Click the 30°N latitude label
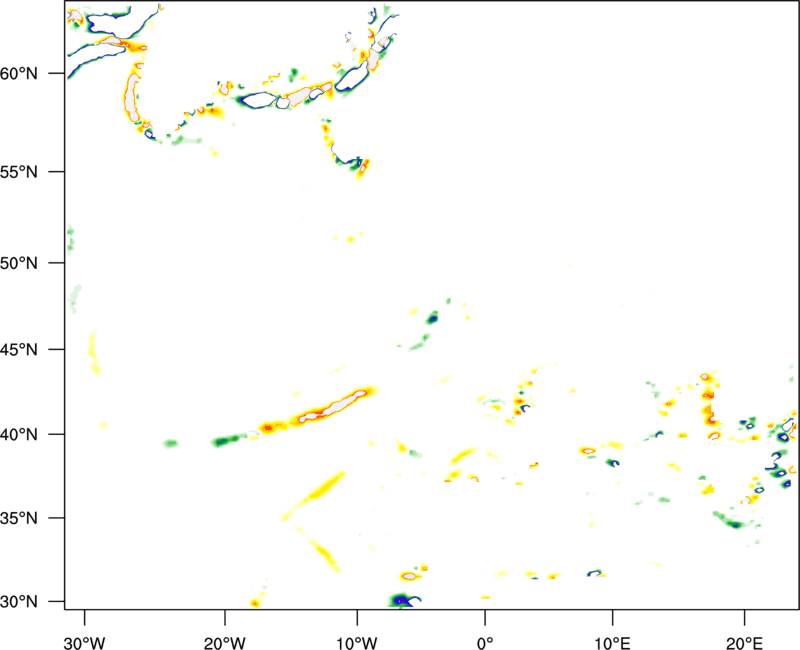Image resolution: width=800 pixels, height=650 pixels. (19, 602)
